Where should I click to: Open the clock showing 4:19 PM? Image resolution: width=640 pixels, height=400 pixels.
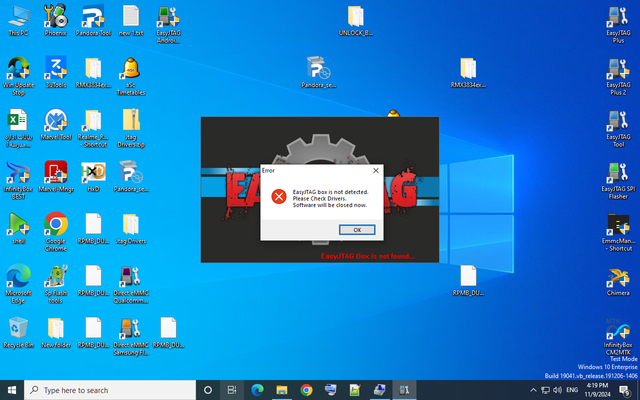tap(597, 390)
